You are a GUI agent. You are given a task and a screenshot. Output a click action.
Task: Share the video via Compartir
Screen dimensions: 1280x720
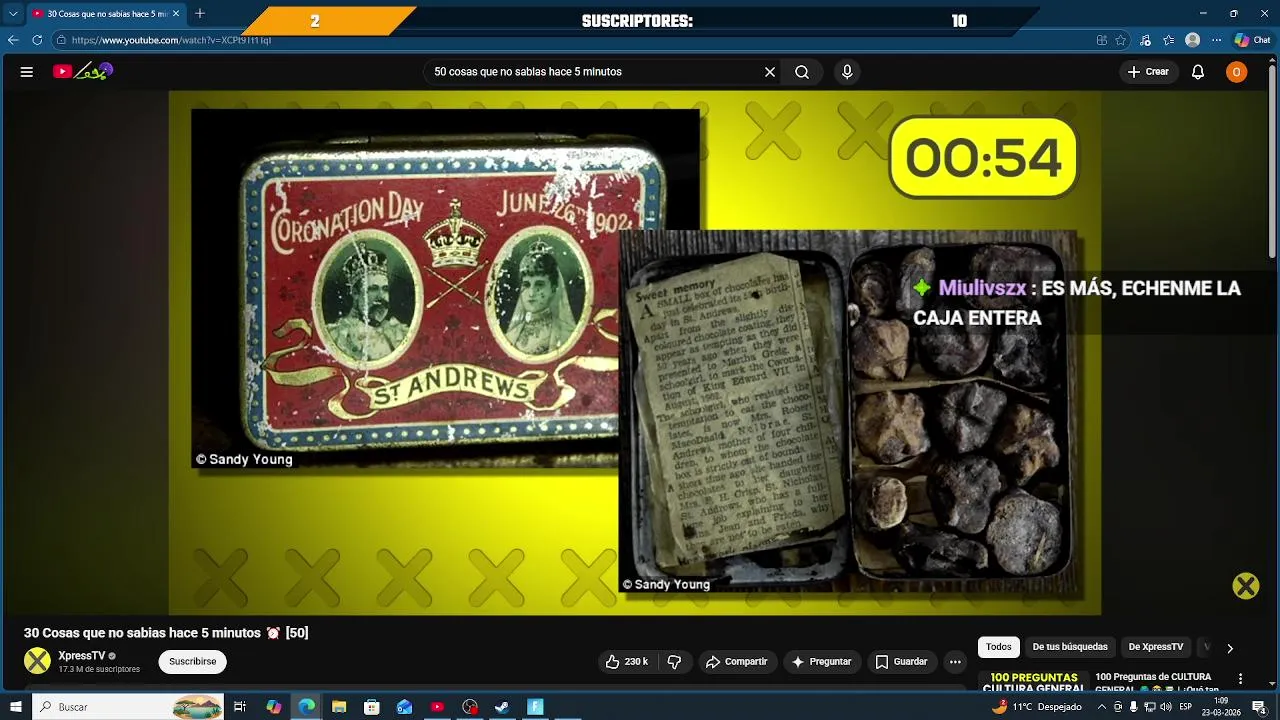point(737,662)
